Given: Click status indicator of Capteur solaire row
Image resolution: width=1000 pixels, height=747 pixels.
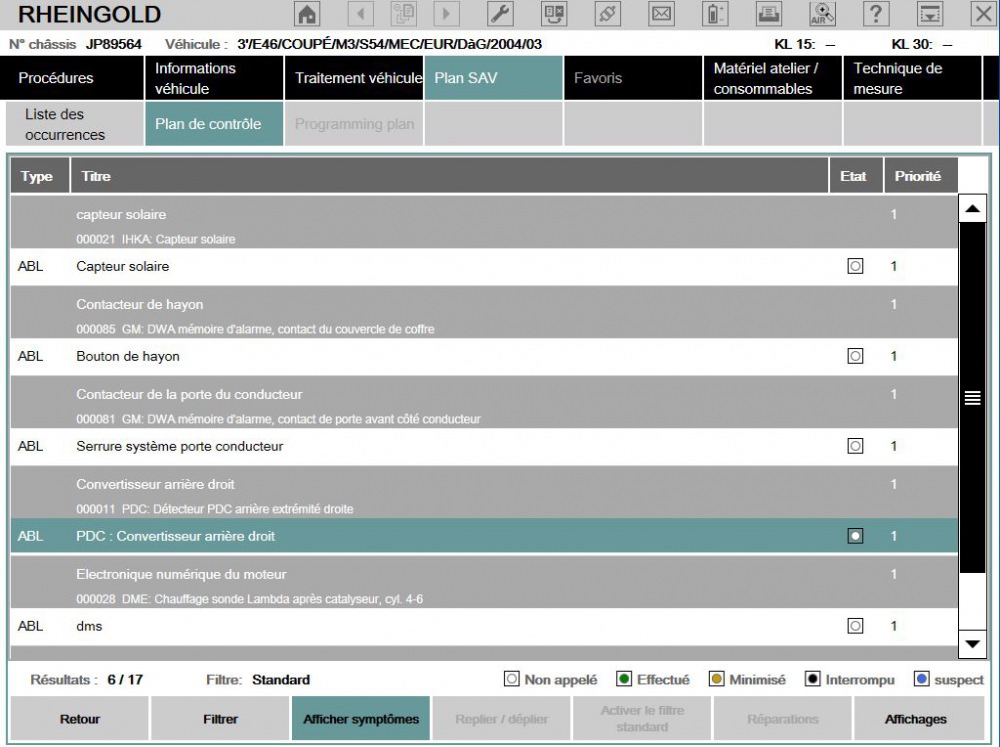Looking at the screenshot, I should point(855,266).
